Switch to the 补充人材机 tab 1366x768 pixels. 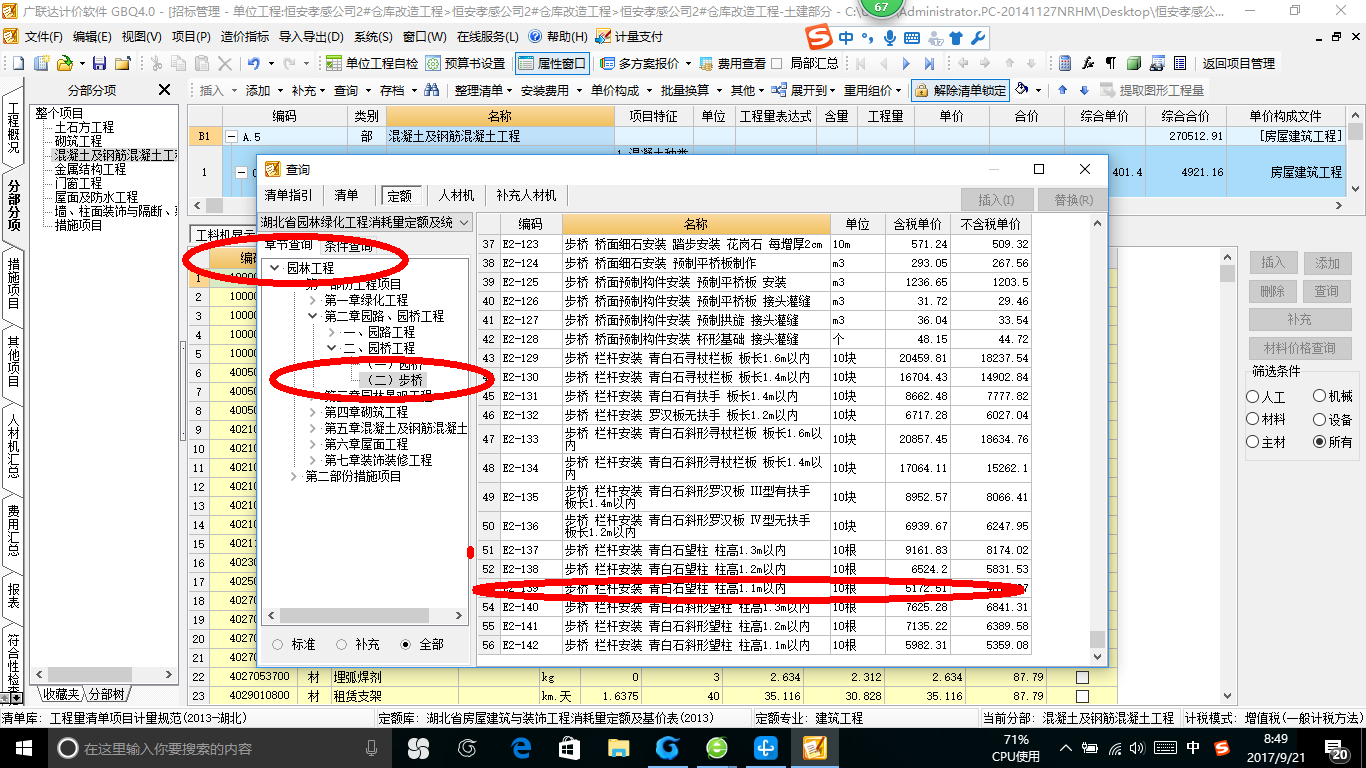526,195
